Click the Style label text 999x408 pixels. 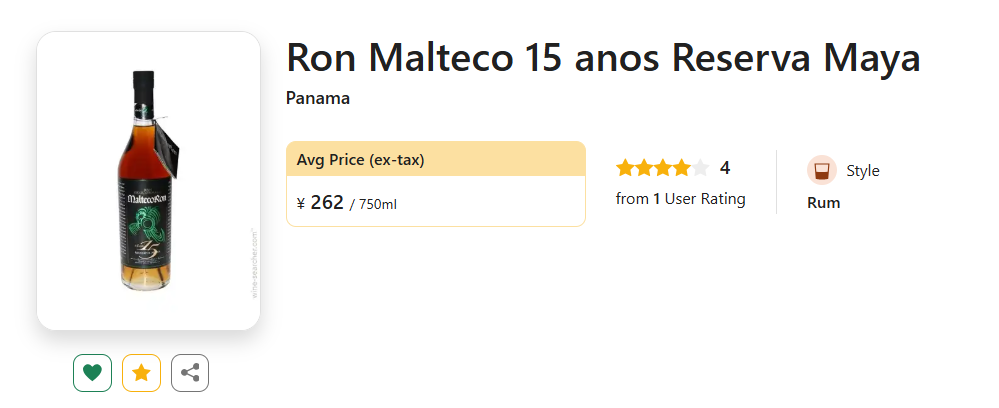point(863,171)
